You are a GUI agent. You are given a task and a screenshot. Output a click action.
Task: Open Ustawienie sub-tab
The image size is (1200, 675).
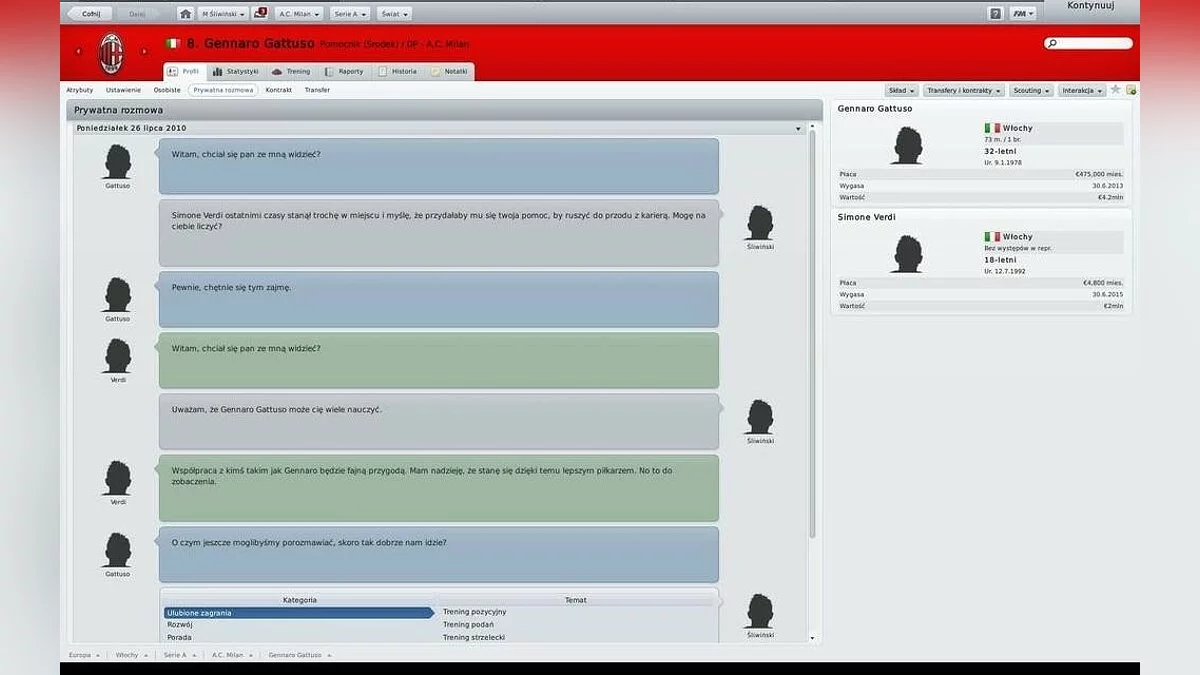123,90
